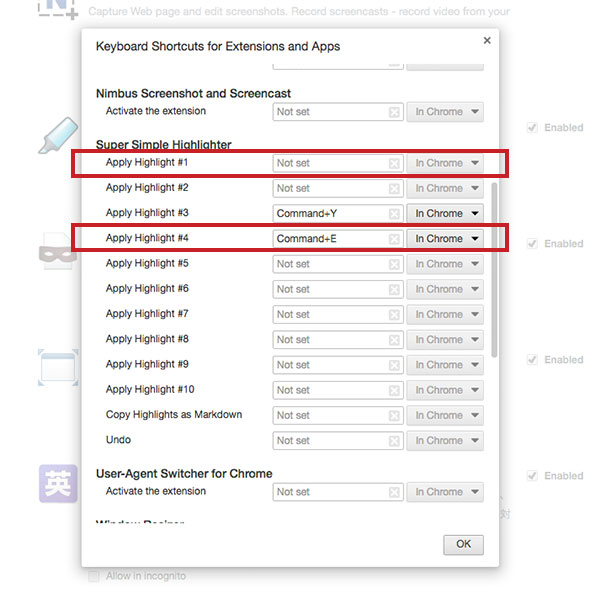
Task: Open In Chrome dropdown for Apply Highlight #1
Action: [x=445, y=163]
